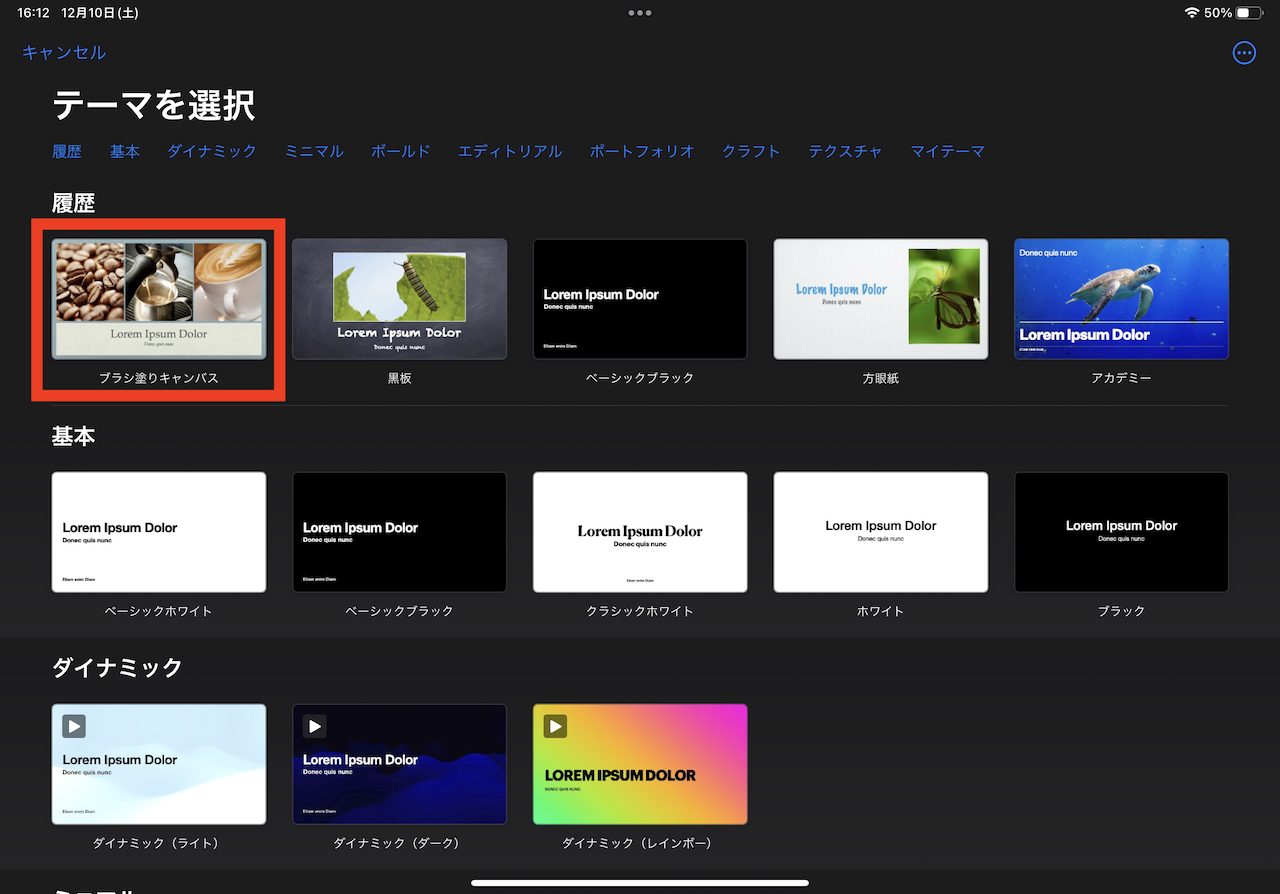Click play badge on ダイナミック（ダーク） thumbnail
The image size is (1280, 894).
[x=315, y=726]
